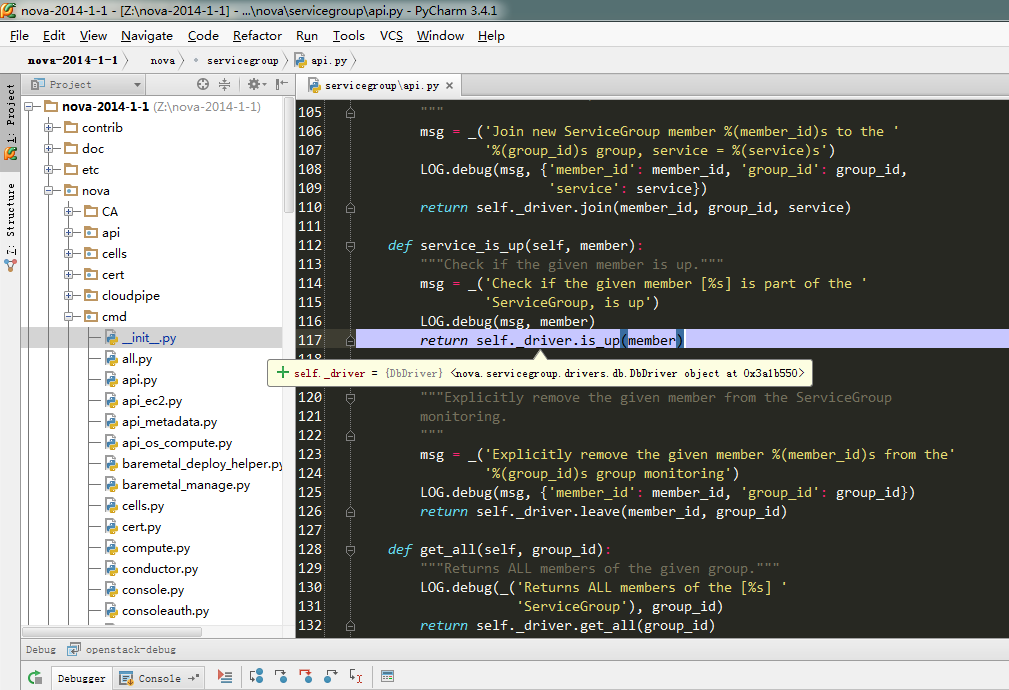Expand the doc folder

(49, 149)
